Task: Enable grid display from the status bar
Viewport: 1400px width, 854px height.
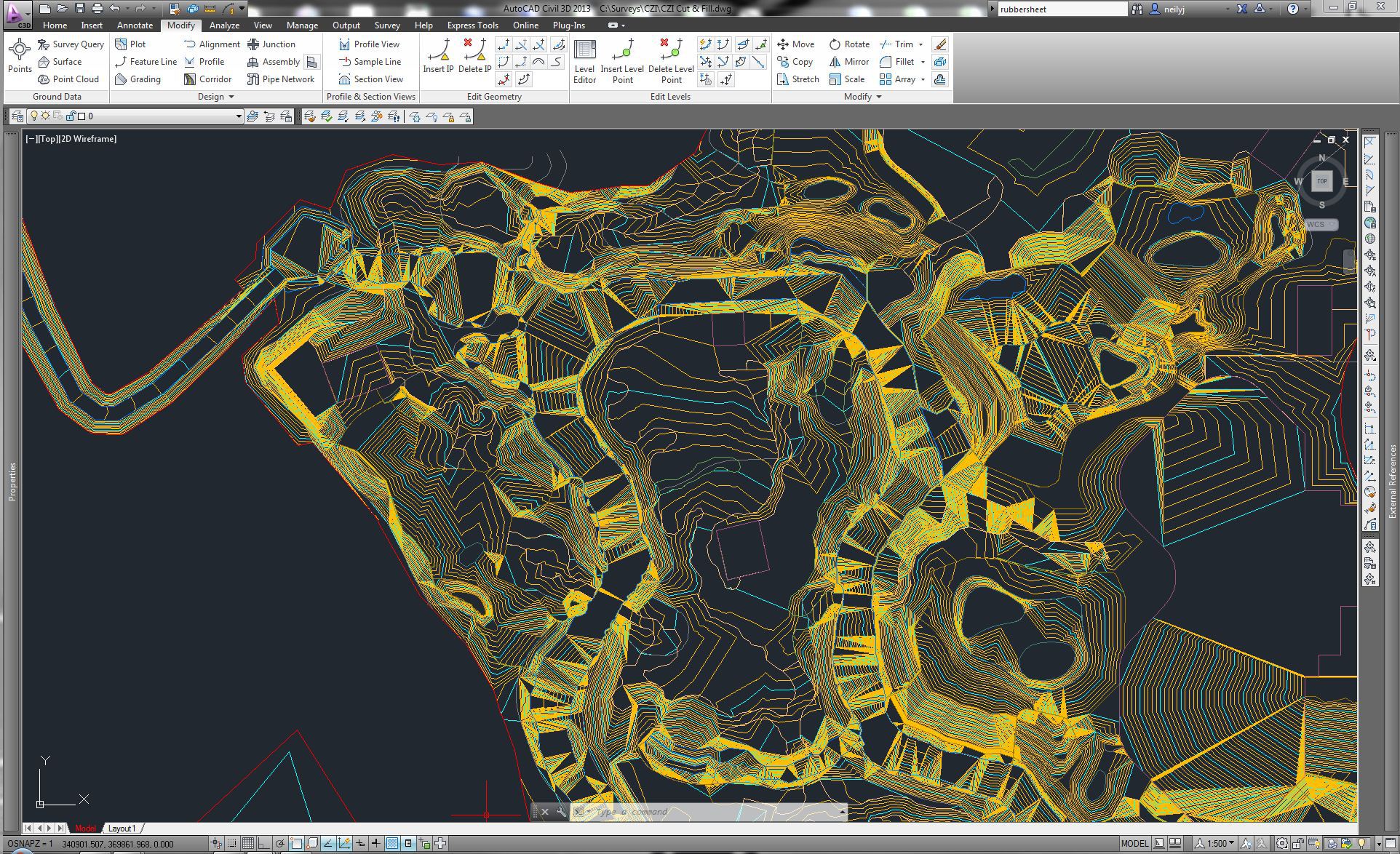Action: 247,843
